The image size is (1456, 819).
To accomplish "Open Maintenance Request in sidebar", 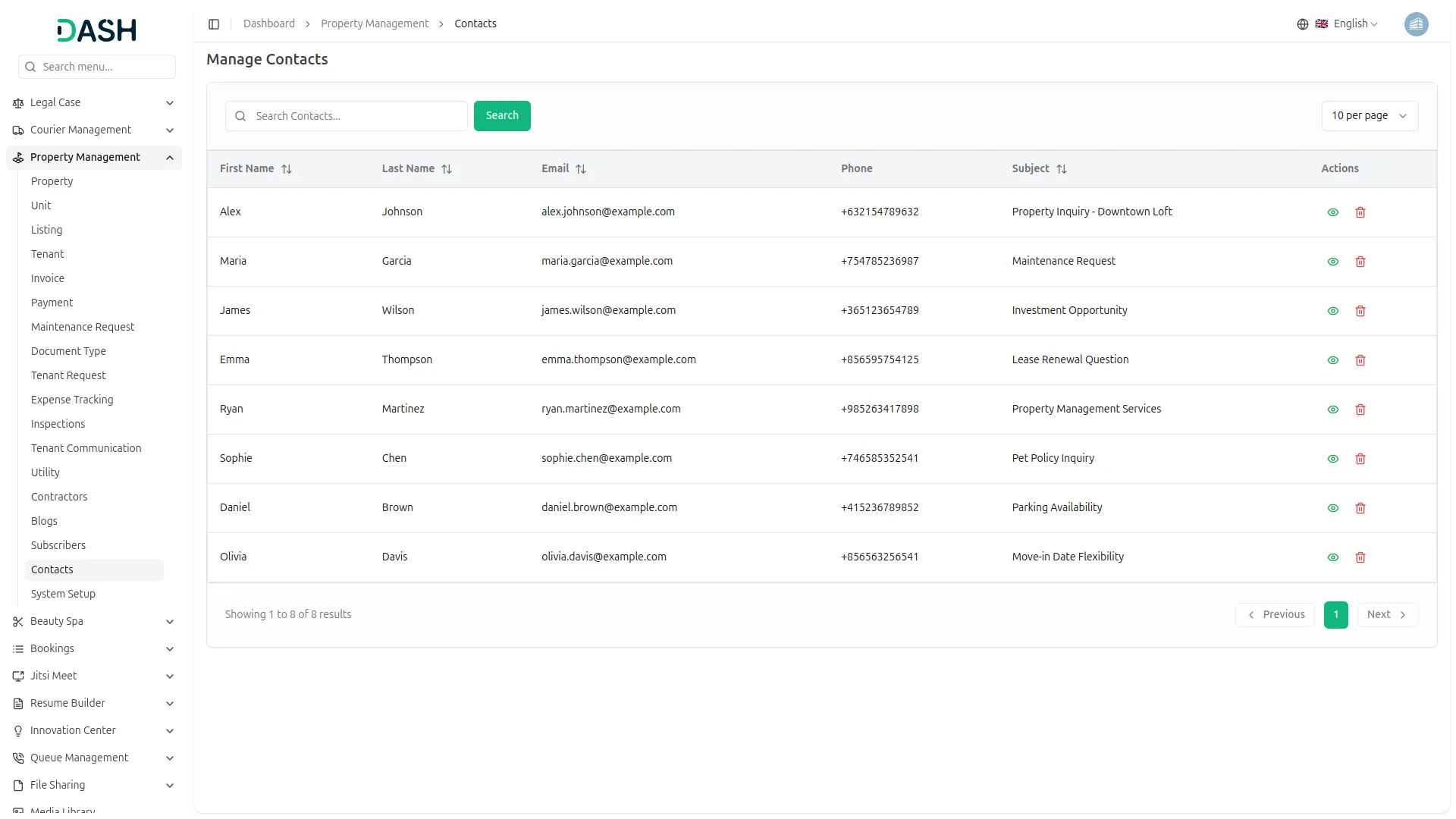I will tap(83, 327).
